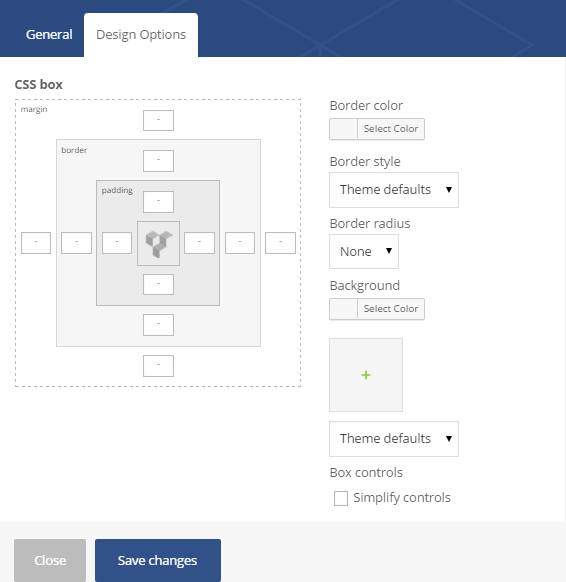Switch to the General tab

[x=49, y=35]
